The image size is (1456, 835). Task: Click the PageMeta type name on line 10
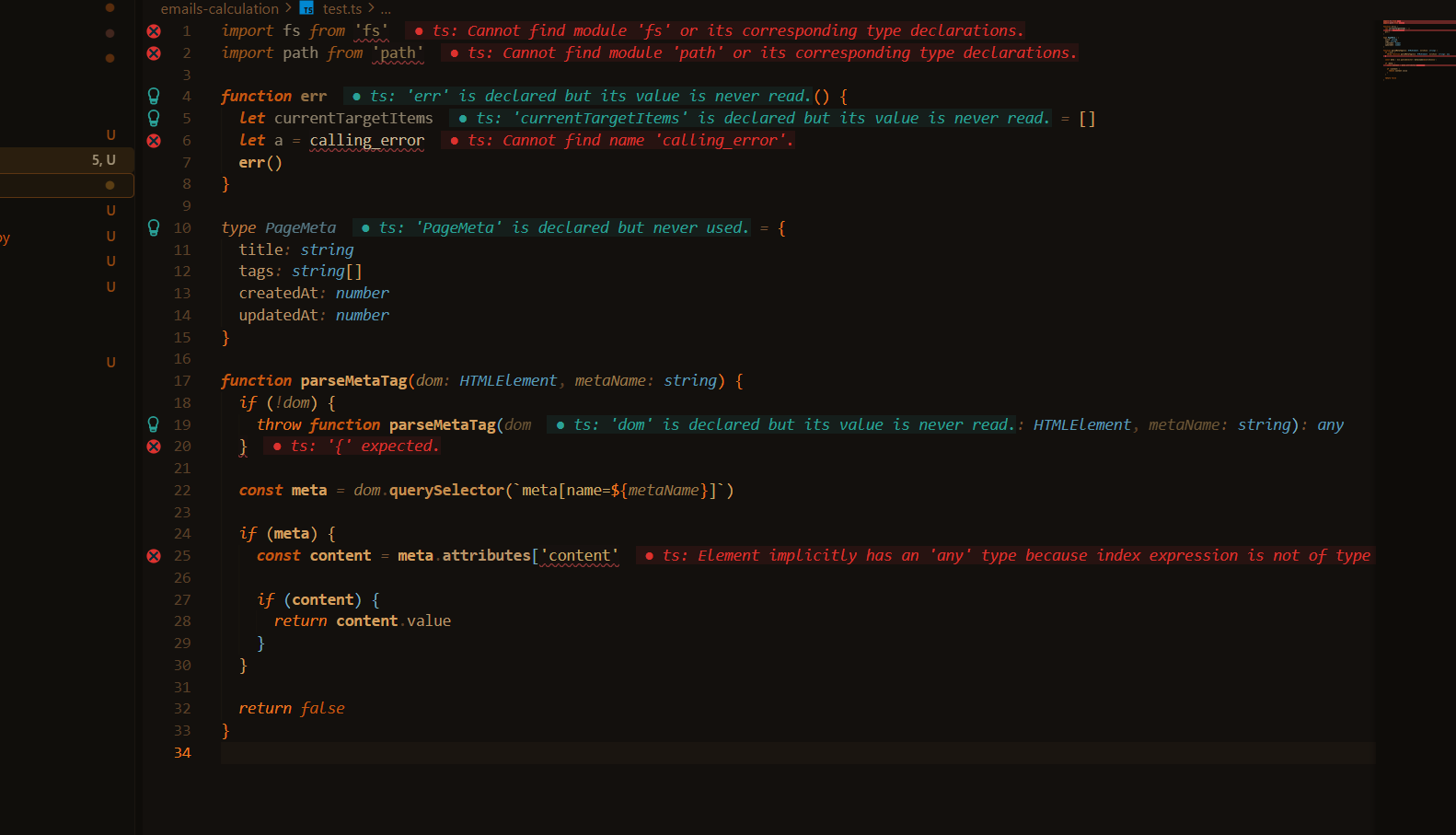click(x=301, y=227)
